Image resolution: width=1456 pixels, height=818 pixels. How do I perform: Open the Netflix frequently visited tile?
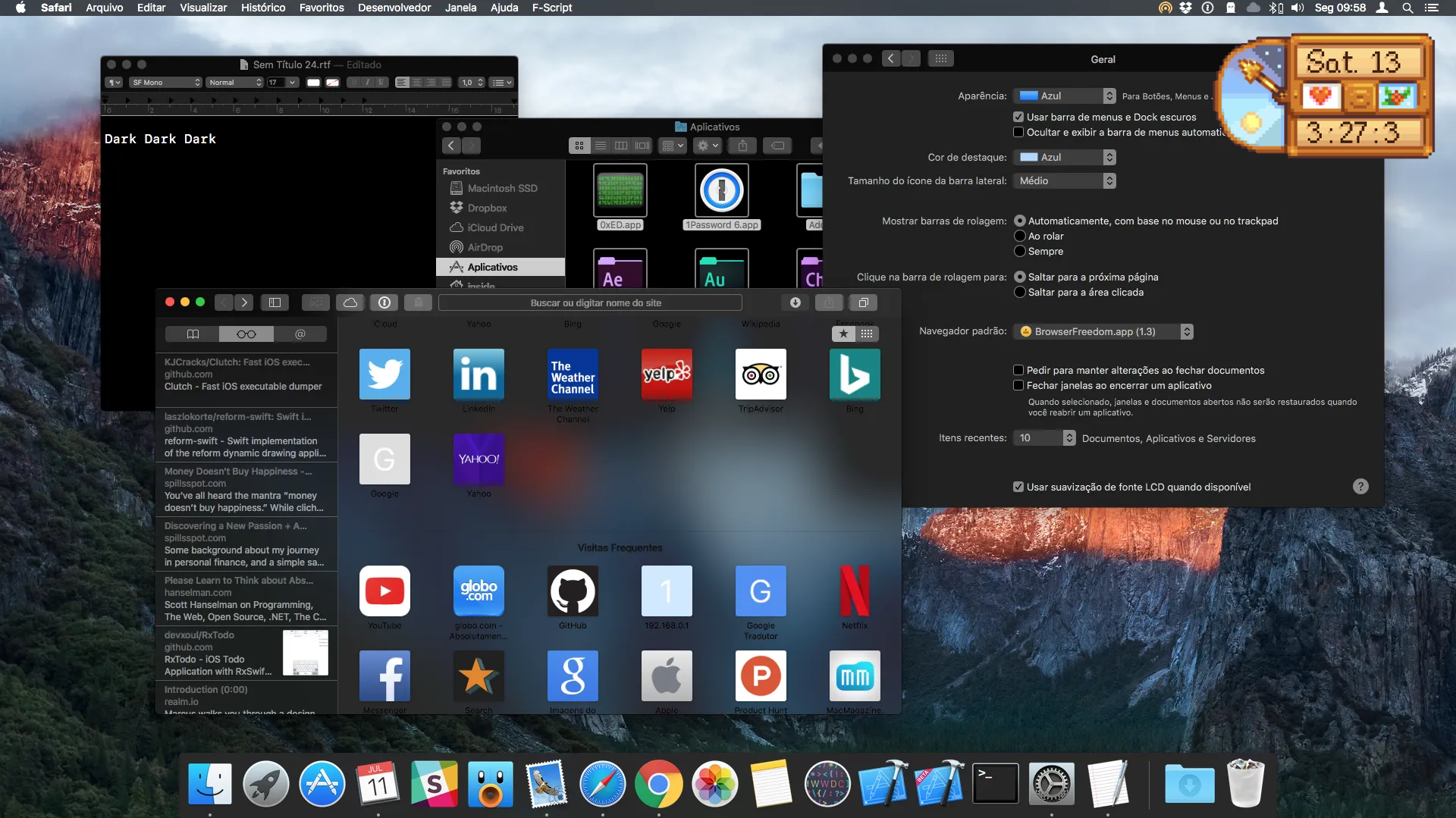point(855,591)
